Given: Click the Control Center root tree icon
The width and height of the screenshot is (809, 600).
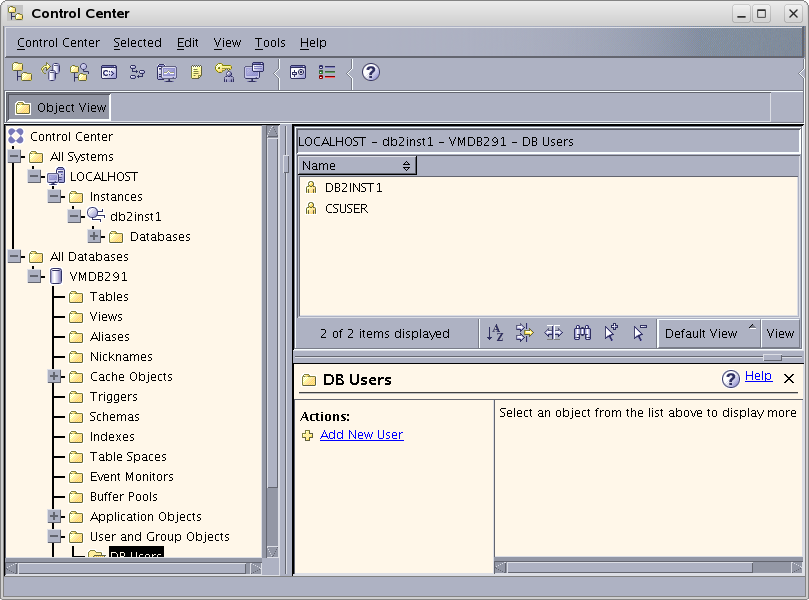Looking at the screenshot, I should pyautogui.click(x=16, y=136).
